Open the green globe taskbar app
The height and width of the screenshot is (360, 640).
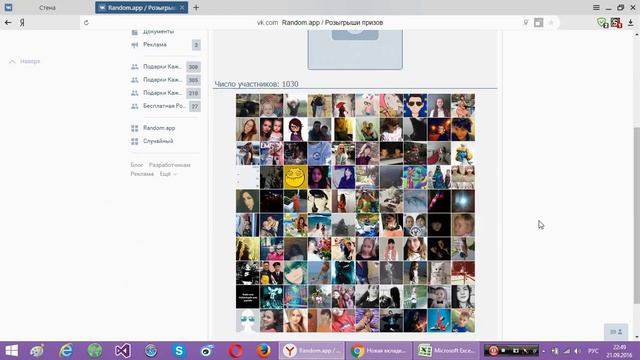[95, 351]
